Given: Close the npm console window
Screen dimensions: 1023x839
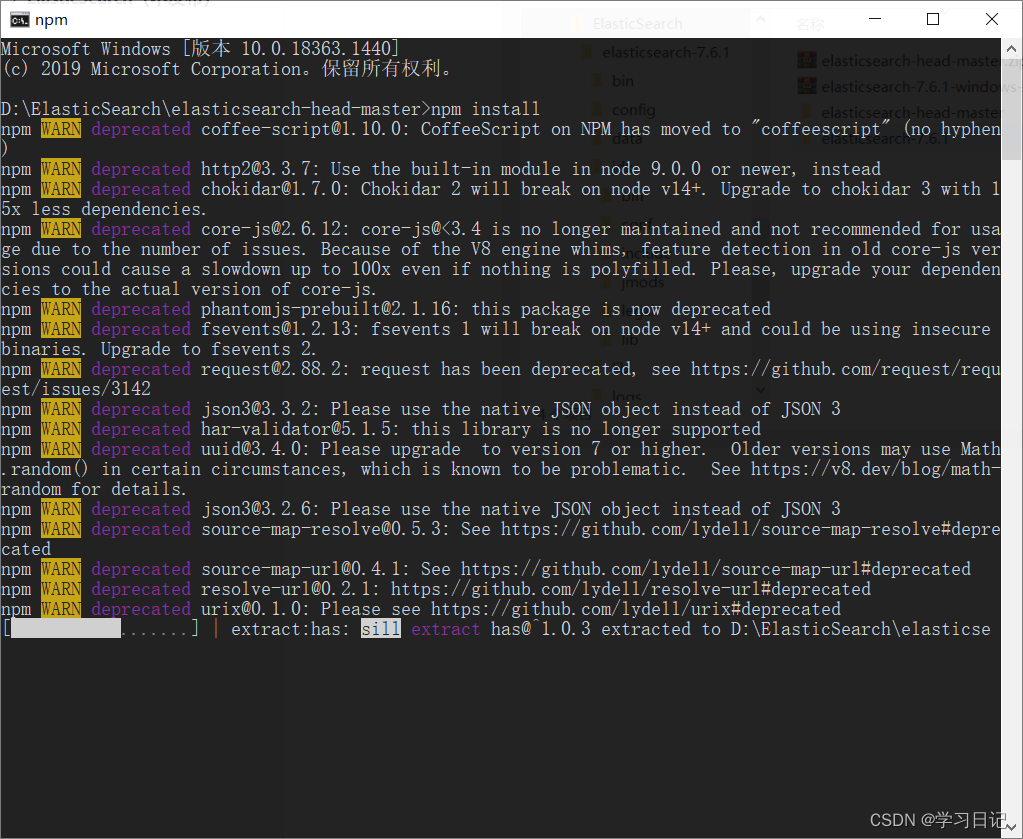Looking at the screenshot, I should click(992, 19).
